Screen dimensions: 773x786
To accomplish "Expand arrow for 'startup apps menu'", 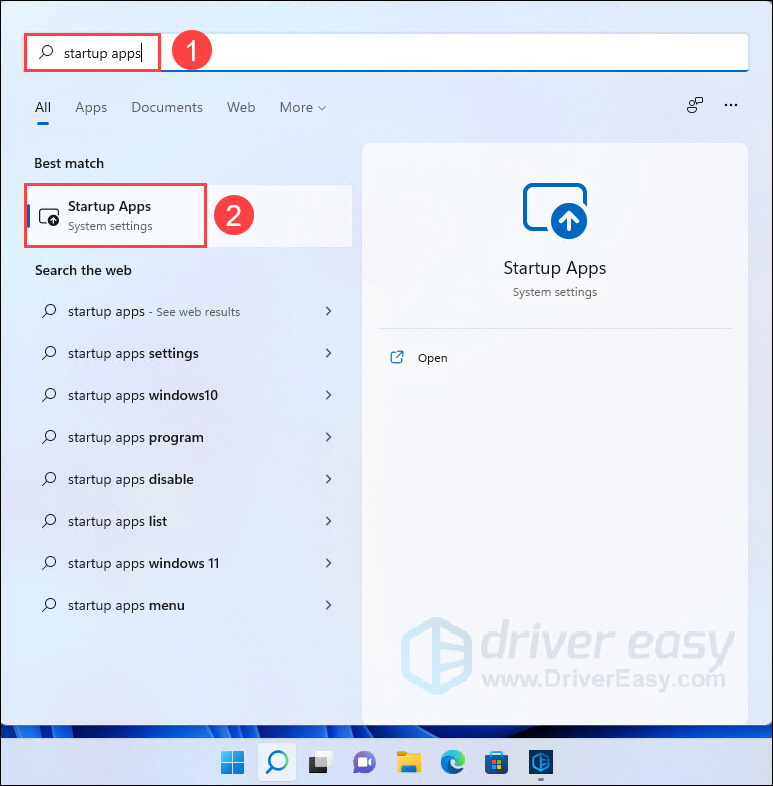I will tap(328, 605).
